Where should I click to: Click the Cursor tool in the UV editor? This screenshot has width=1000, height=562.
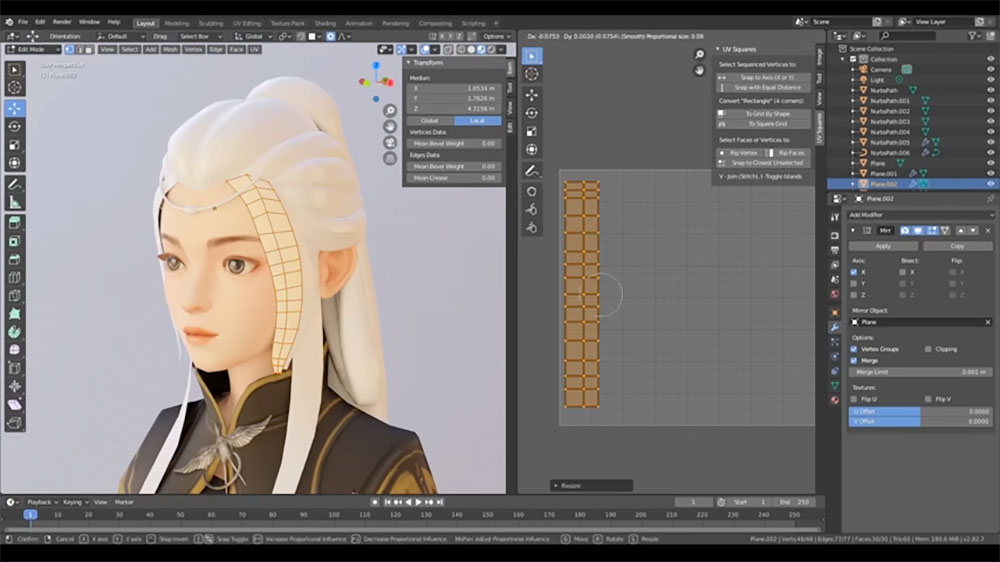532,74
